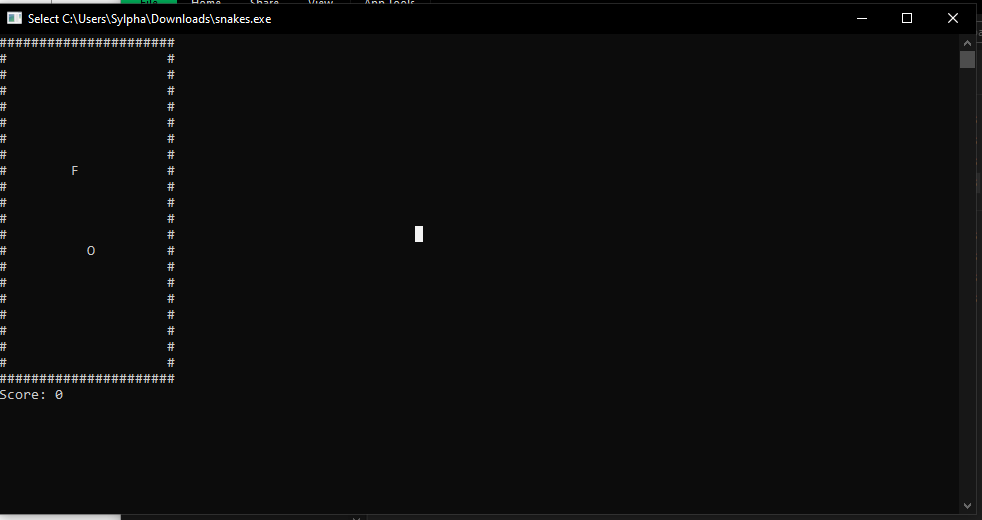This screenshot has width=982, height=520.
Task: Click the "Score: 0" text
Action: point(31,395)
